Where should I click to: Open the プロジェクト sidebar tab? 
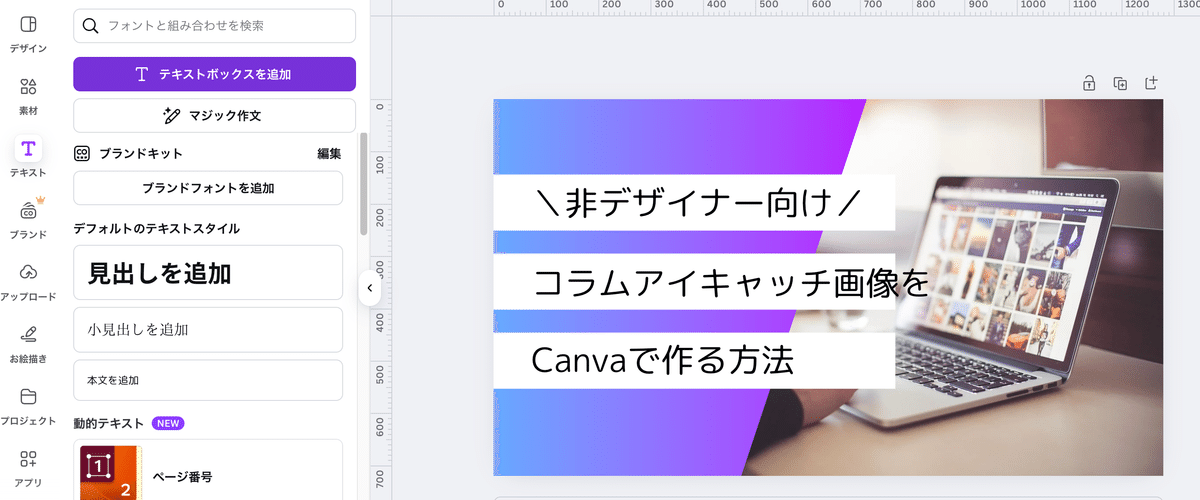pos(28,406)
